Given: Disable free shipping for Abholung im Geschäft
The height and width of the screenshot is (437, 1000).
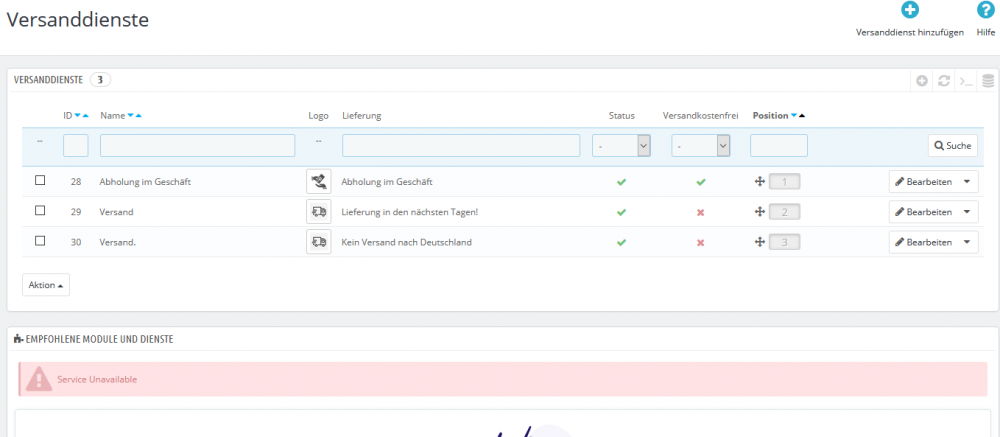Looking at the screenshot, I should click(700, 182).
